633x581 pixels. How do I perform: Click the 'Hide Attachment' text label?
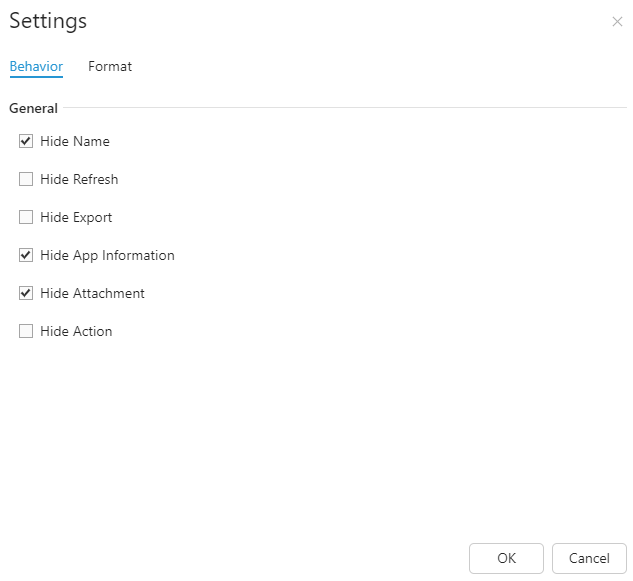click(x=92, y=293)
